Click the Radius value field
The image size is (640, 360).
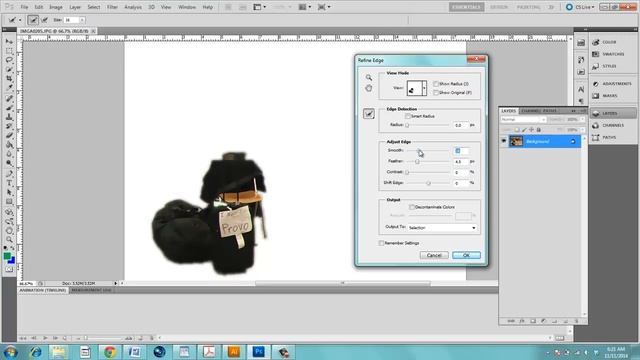pos(461,125)
